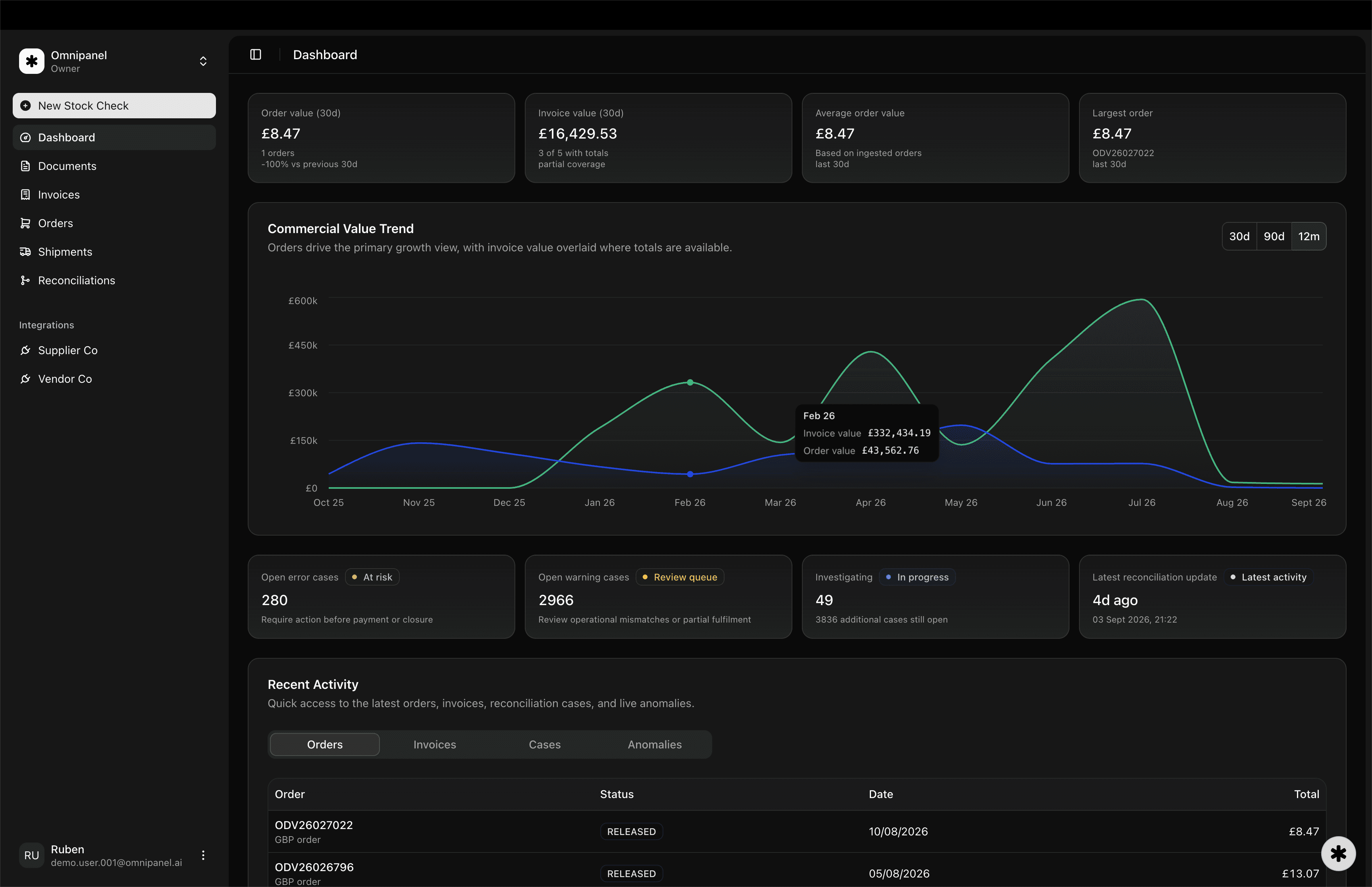Click the Shipments truck icon

click(x=25, y=252)
